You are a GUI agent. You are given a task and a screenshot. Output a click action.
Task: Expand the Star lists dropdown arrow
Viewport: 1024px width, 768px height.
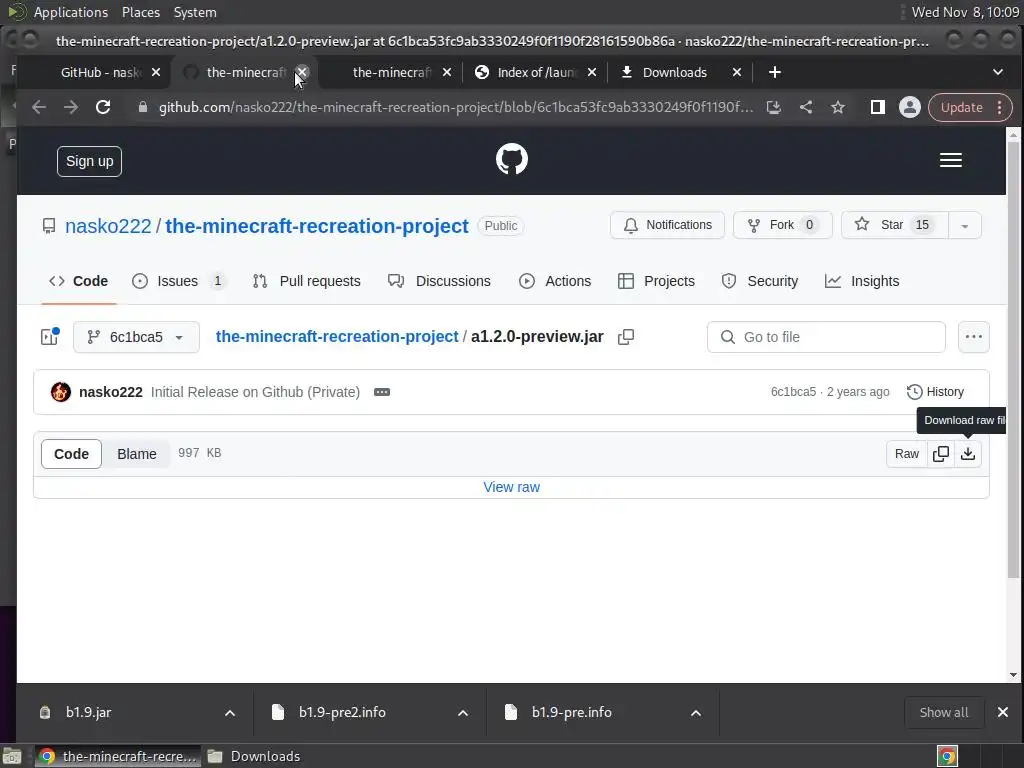[965, 226]
